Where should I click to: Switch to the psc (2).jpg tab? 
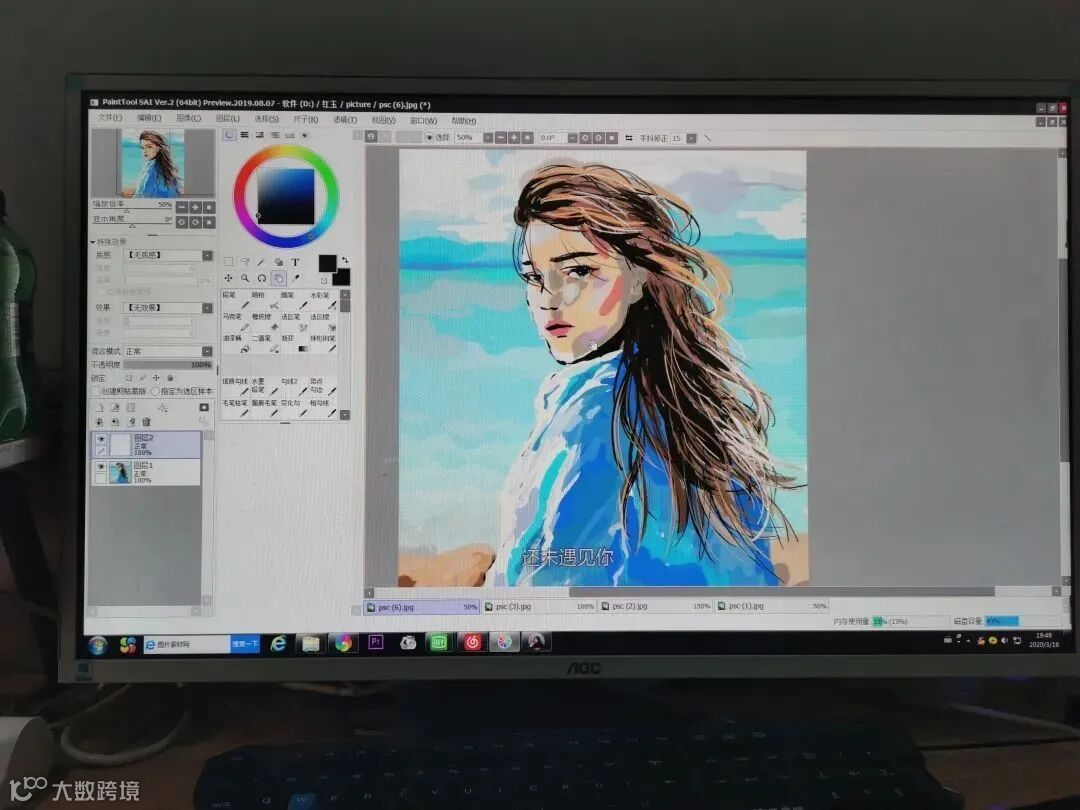pos(655,607)
